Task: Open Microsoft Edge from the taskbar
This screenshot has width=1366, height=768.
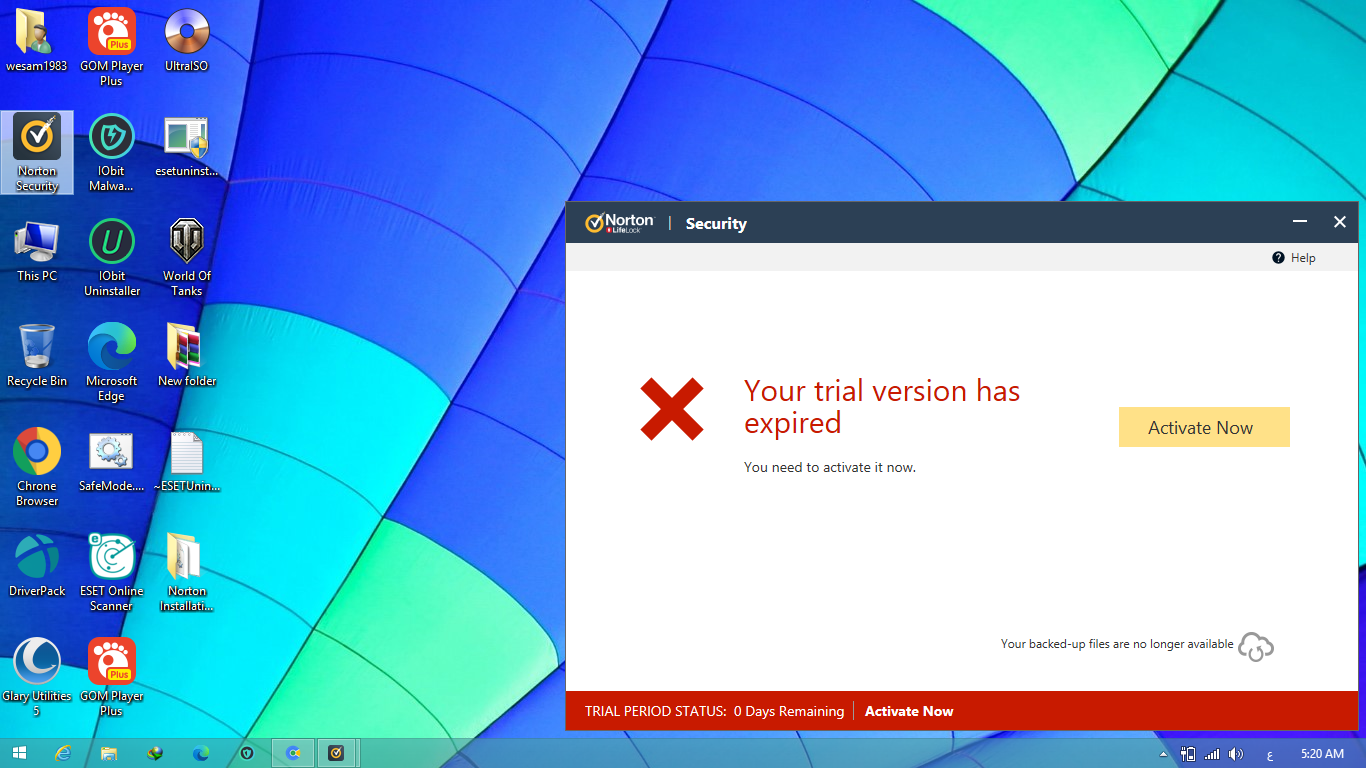Action: [x=201, y=753]
